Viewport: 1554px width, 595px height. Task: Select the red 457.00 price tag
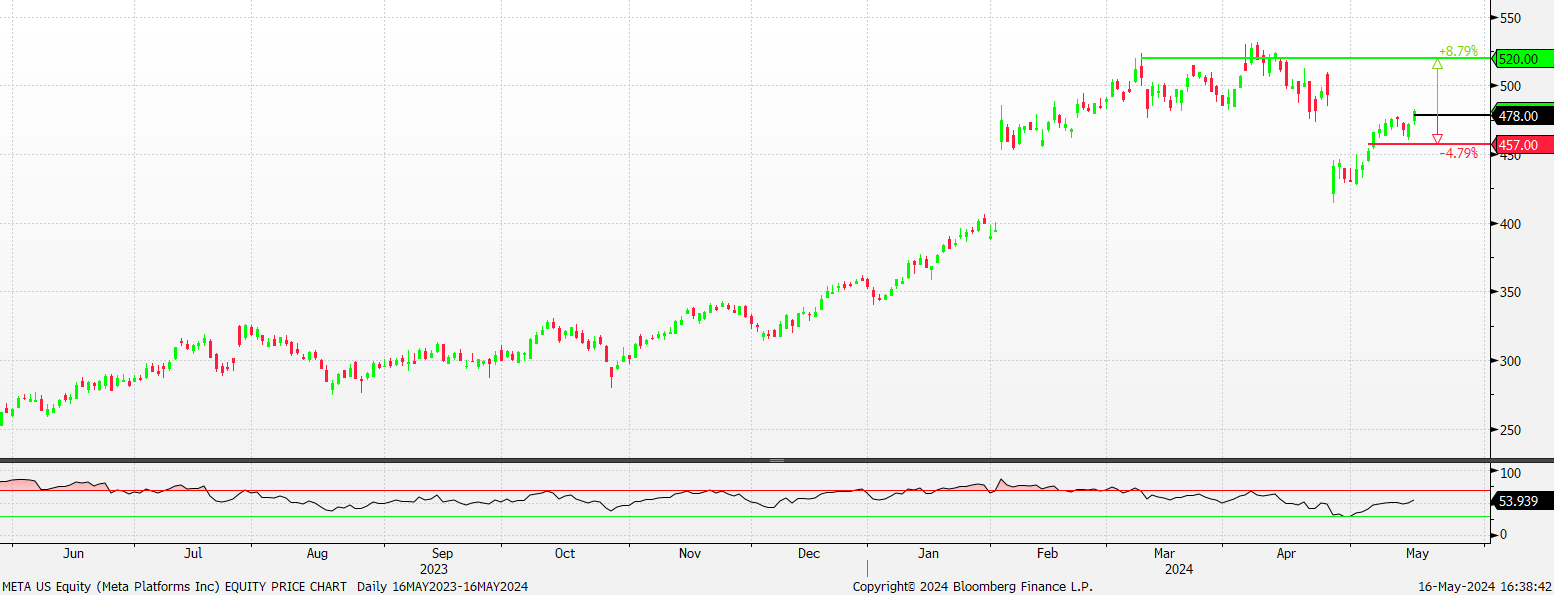point(1519,145)
